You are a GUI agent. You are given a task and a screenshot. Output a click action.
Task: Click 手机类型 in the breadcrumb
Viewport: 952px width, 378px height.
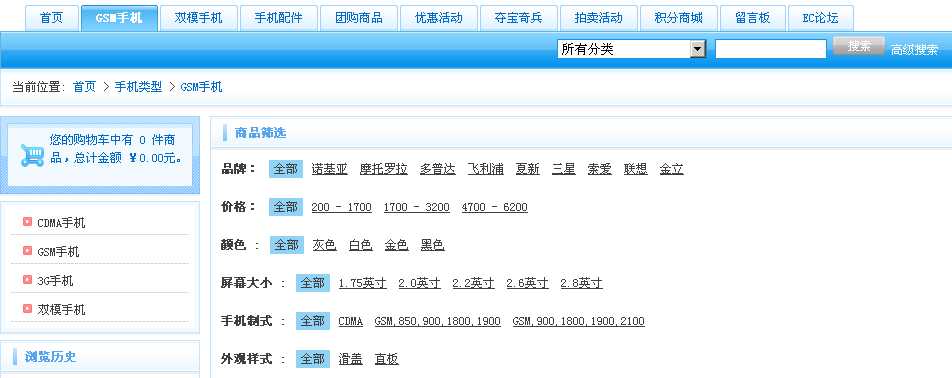[x=138, y=87]
